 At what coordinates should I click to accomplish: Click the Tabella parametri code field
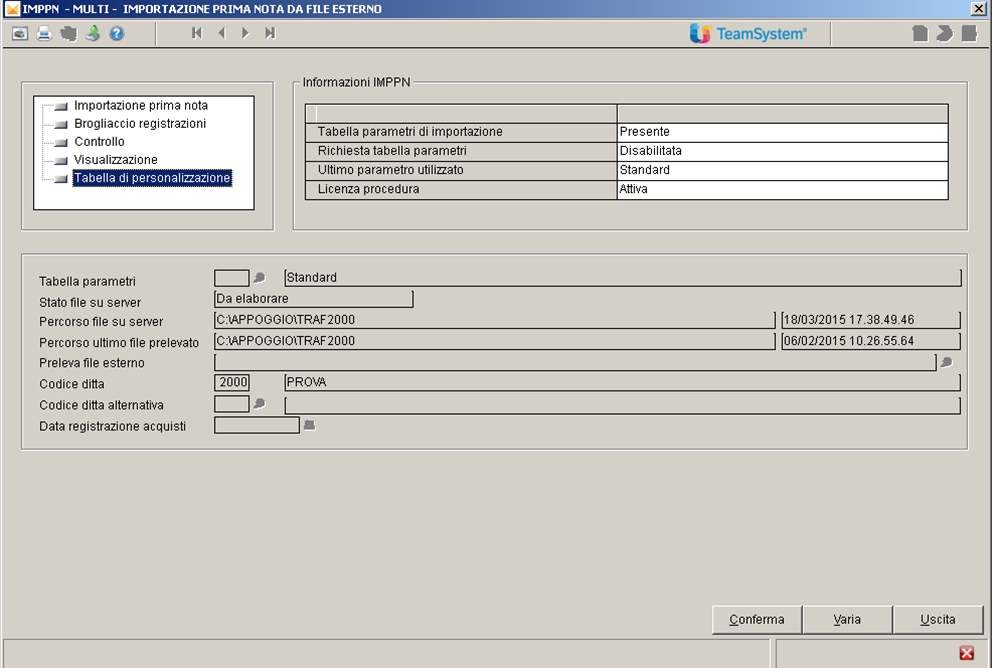pos(232,278)
